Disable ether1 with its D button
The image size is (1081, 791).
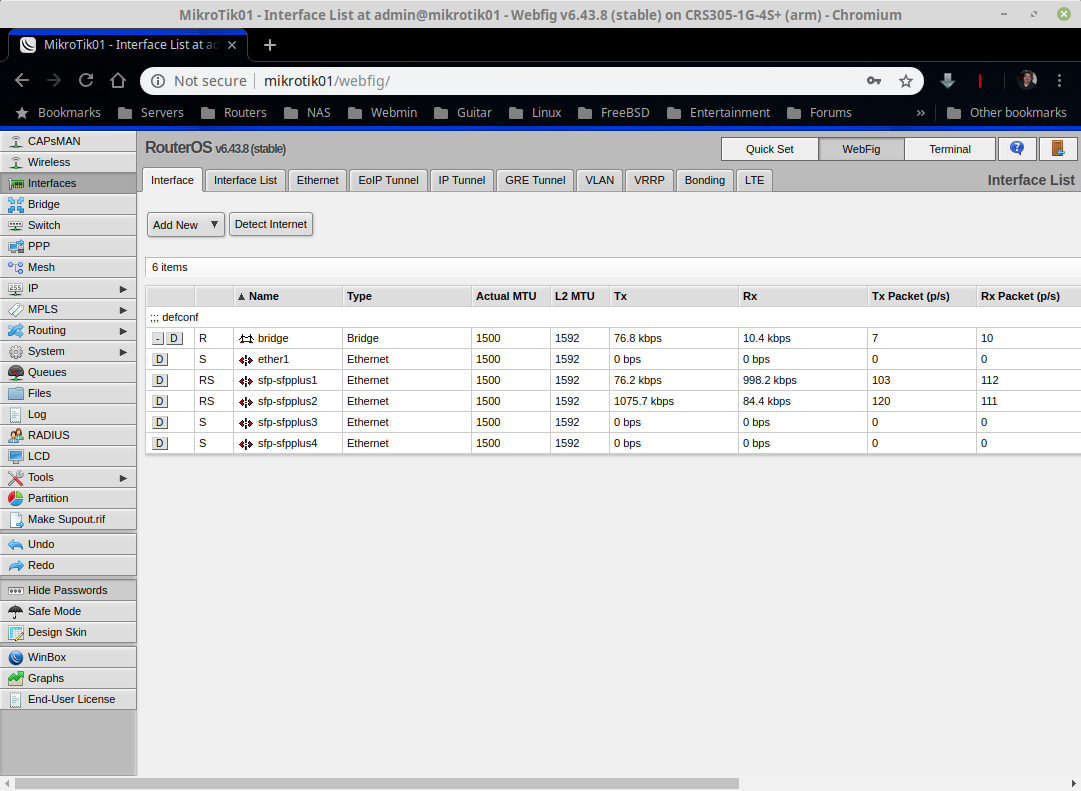point(160,359)
